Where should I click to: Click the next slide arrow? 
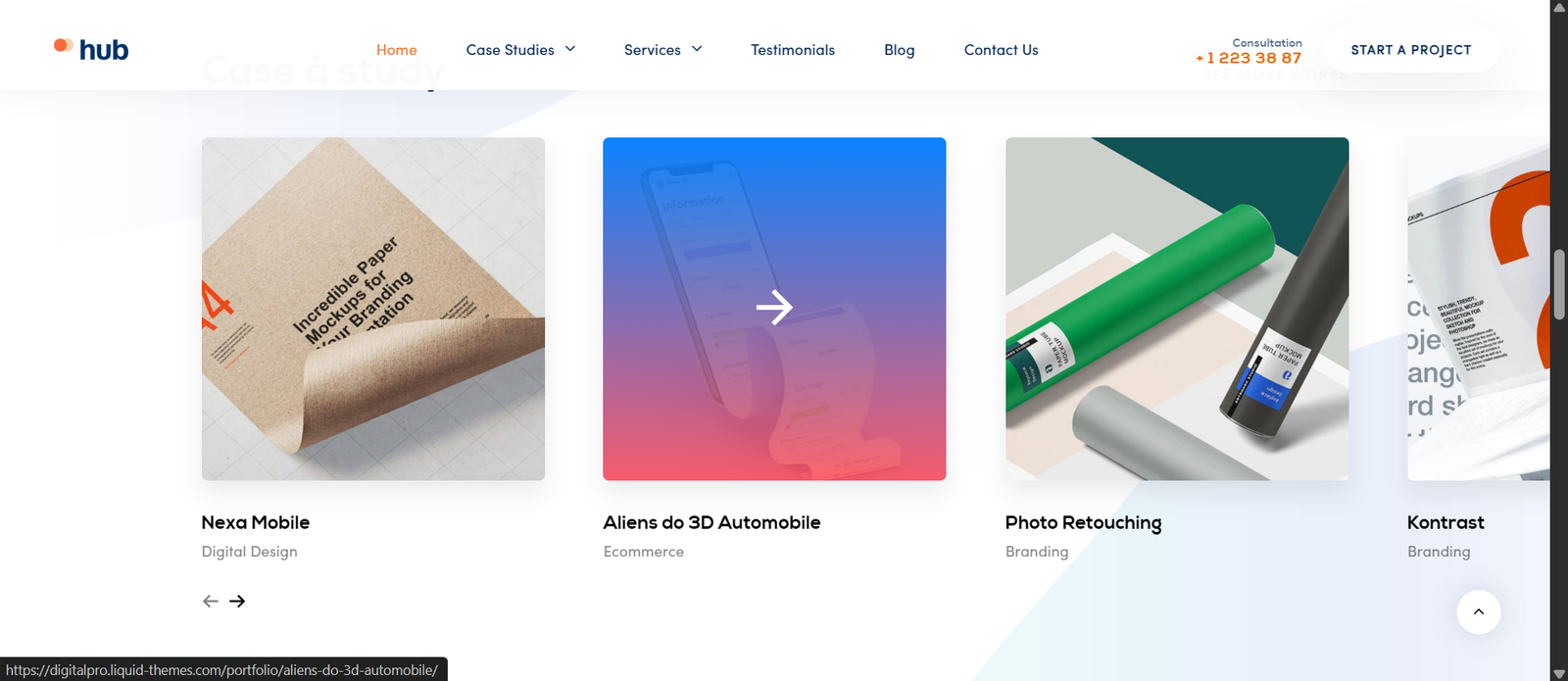(x=237, y=601)
